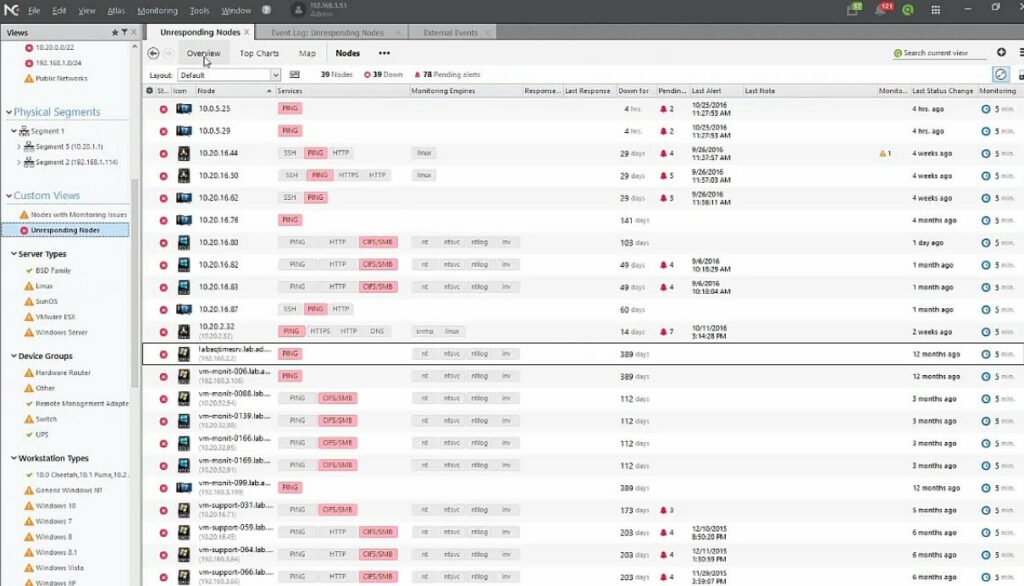This screenshot has width=1024, height=586.
Task: Click the user account icon in title bar
Action: point(298,10)
